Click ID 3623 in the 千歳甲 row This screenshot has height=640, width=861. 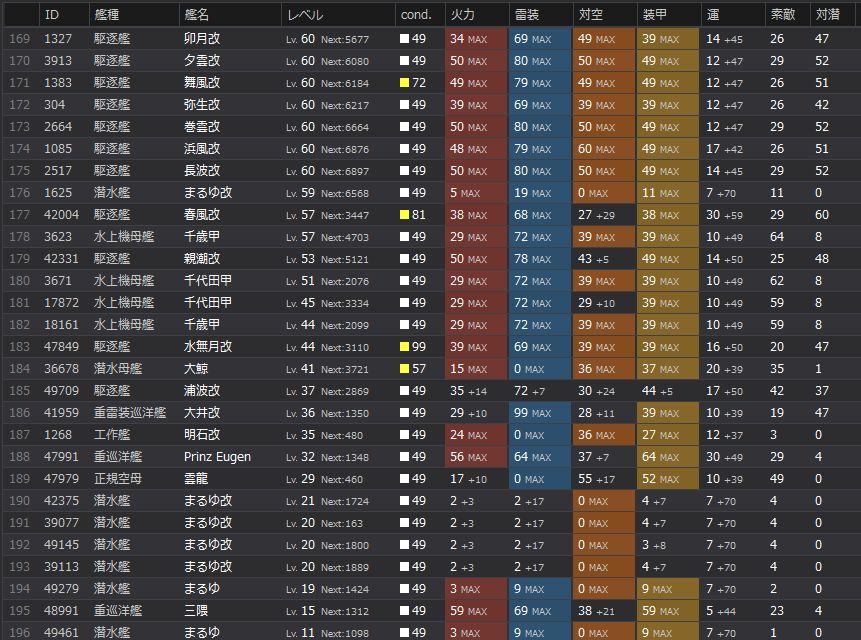(58, 237)
